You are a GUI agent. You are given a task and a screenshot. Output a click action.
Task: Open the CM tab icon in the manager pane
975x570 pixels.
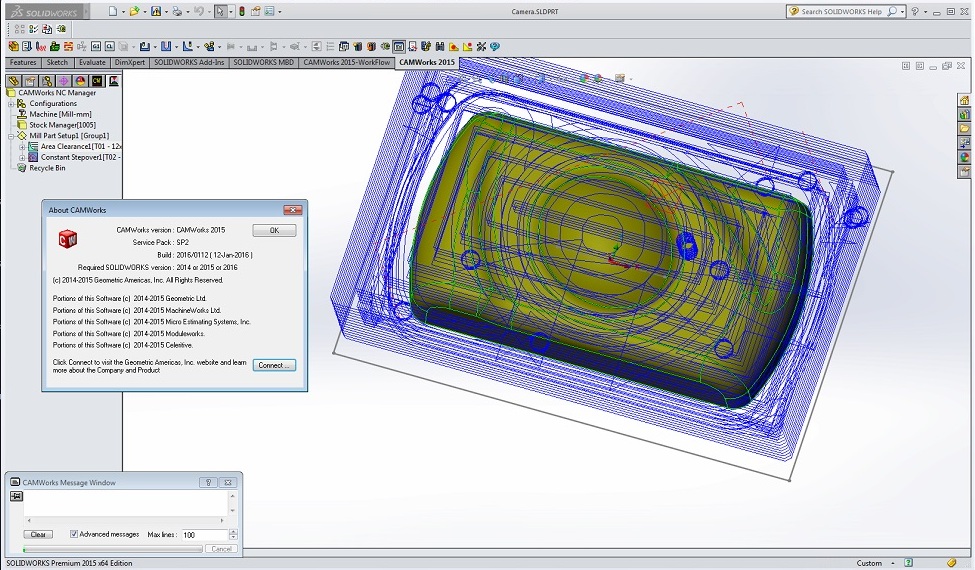[x=97, y=81]
